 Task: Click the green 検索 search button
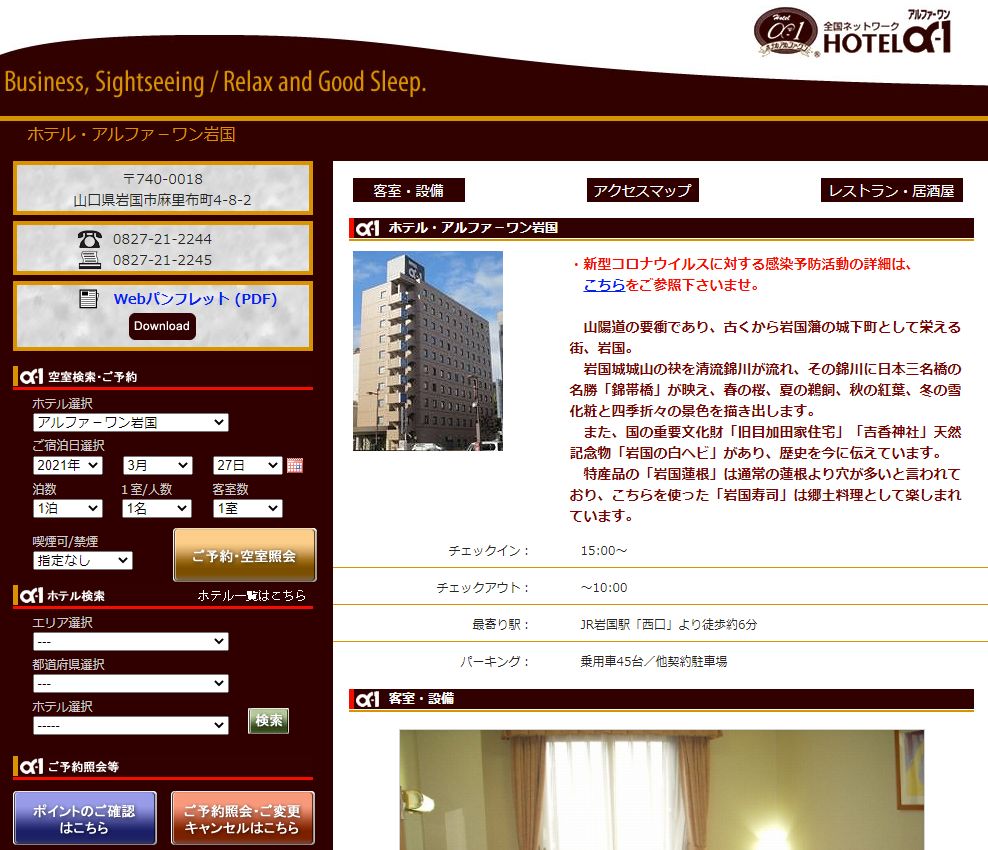coord(269,721)
